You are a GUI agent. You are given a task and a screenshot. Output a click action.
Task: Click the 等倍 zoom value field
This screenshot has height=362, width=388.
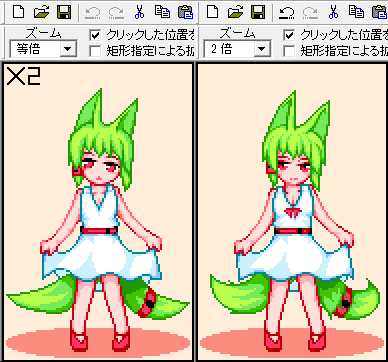click(x=35, y=49)
